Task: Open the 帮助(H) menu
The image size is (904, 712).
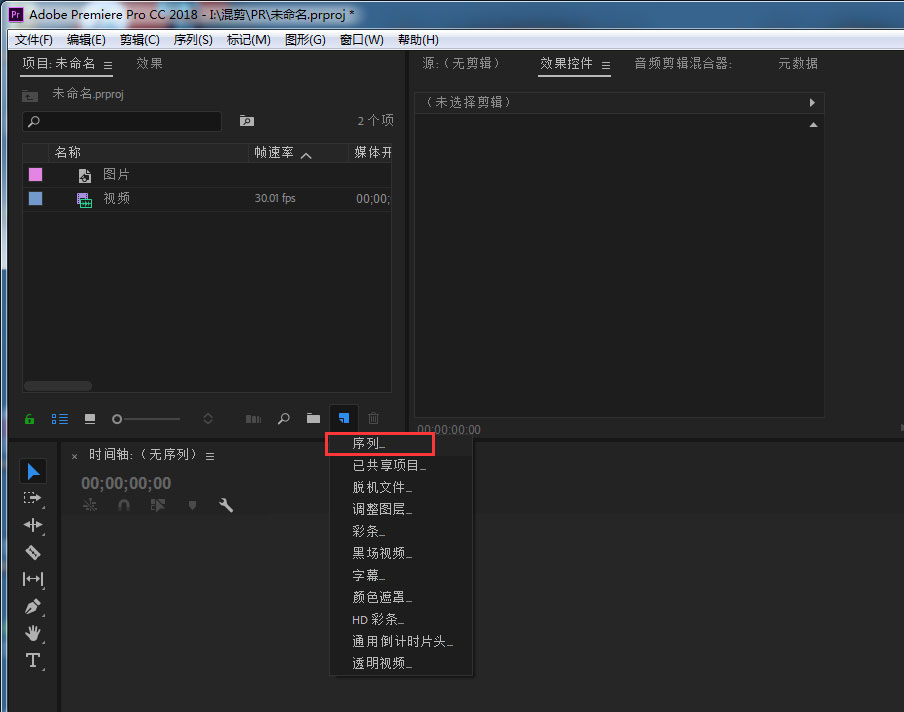Action: click(418, 40)
